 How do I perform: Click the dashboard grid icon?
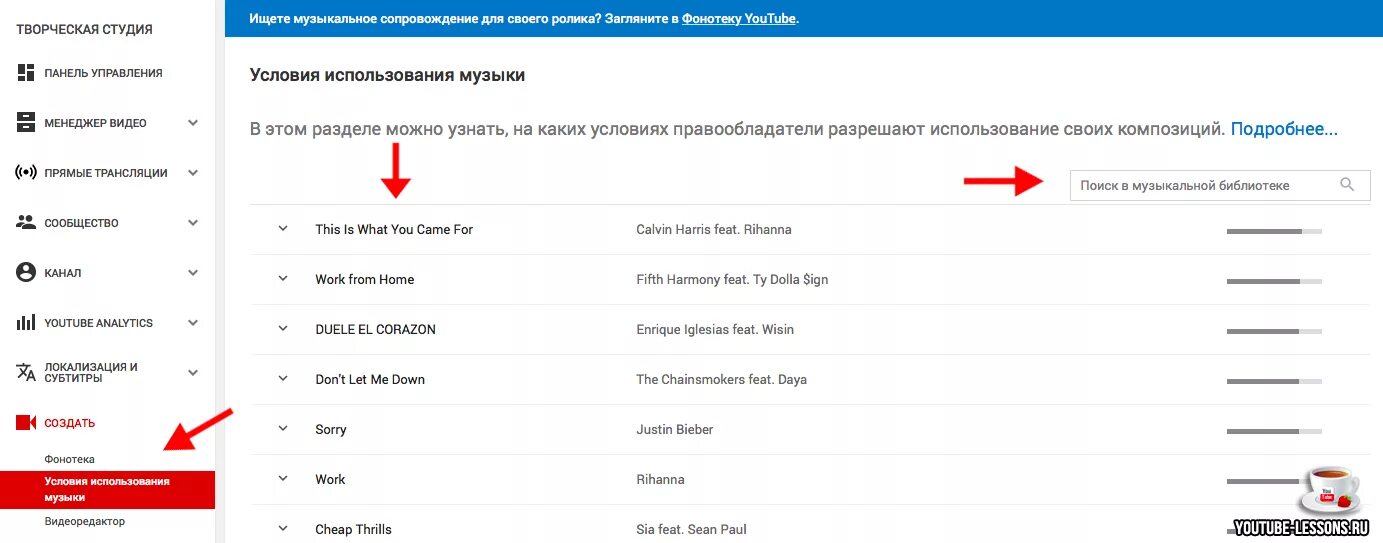point(26,73)
